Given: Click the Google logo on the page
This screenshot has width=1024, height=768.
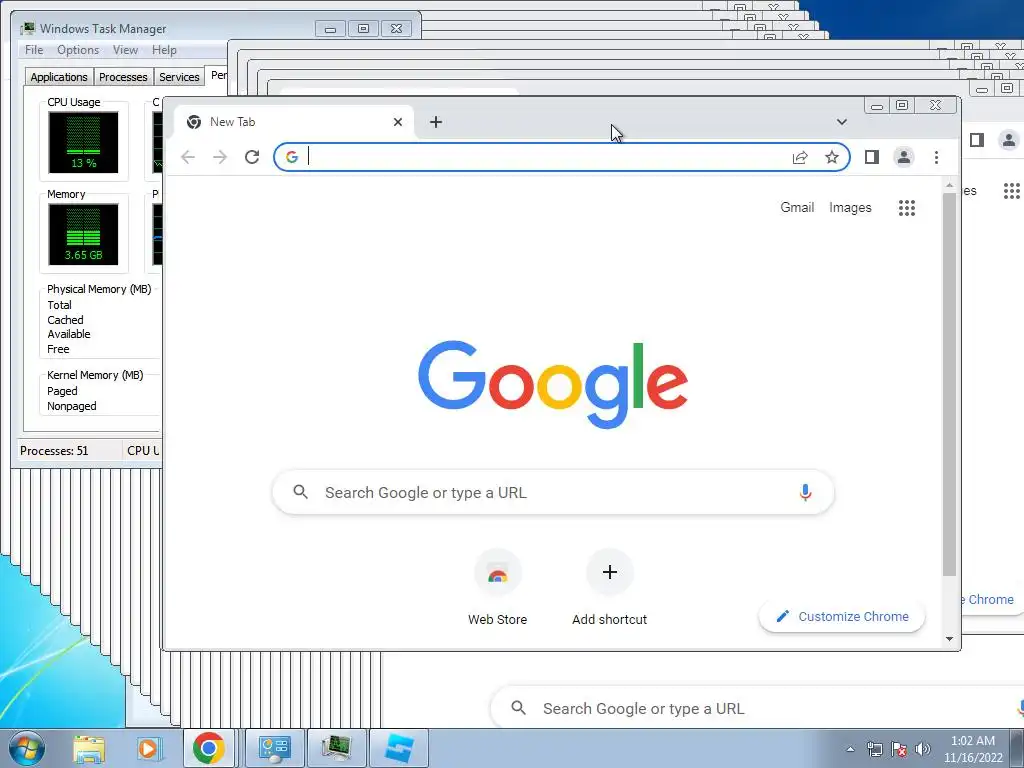Looking at the screenshot, I should coord(553,384).
